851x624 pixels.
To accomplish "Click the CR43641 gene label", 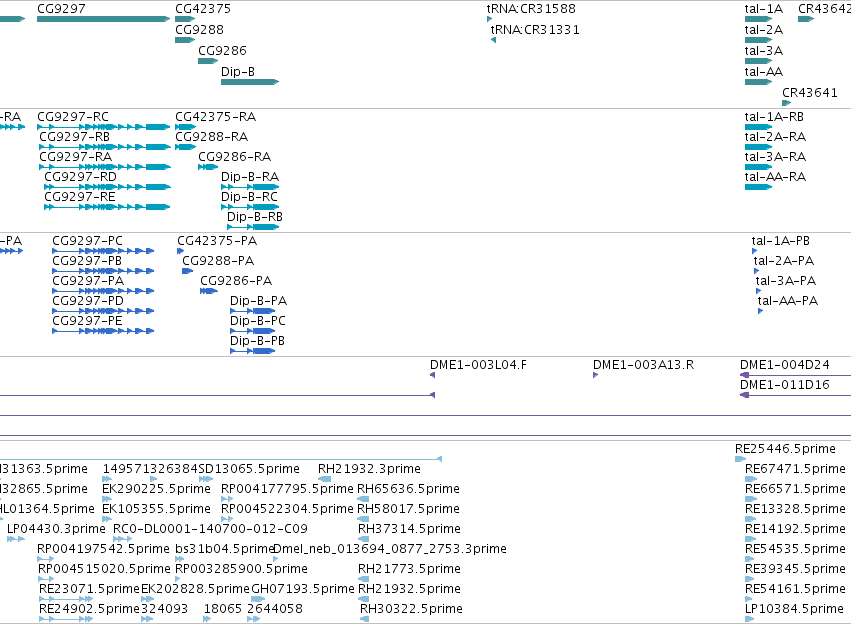I will click(809, 93).
